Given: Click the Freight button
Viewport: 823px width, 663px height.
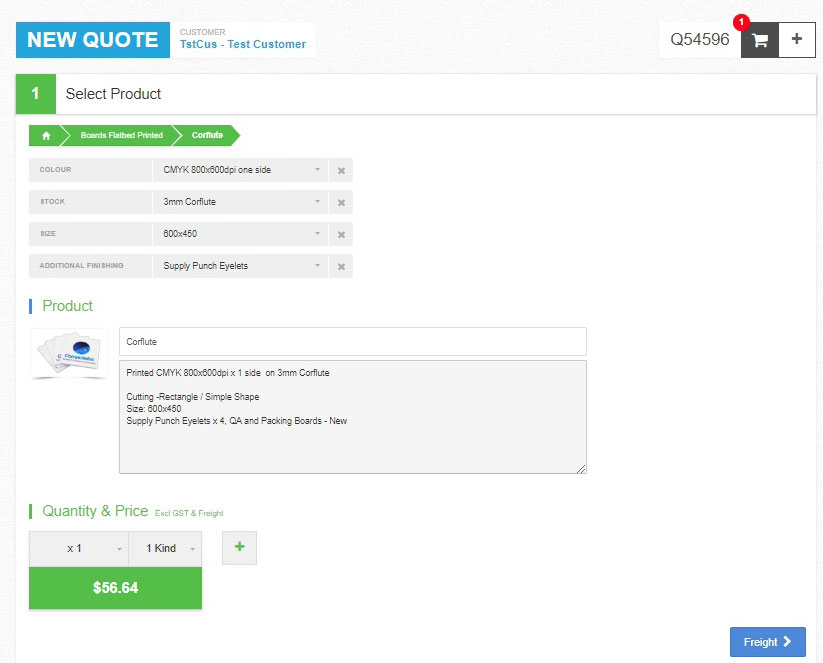Looking at the screenshot, I should click(x=767, y=641).
